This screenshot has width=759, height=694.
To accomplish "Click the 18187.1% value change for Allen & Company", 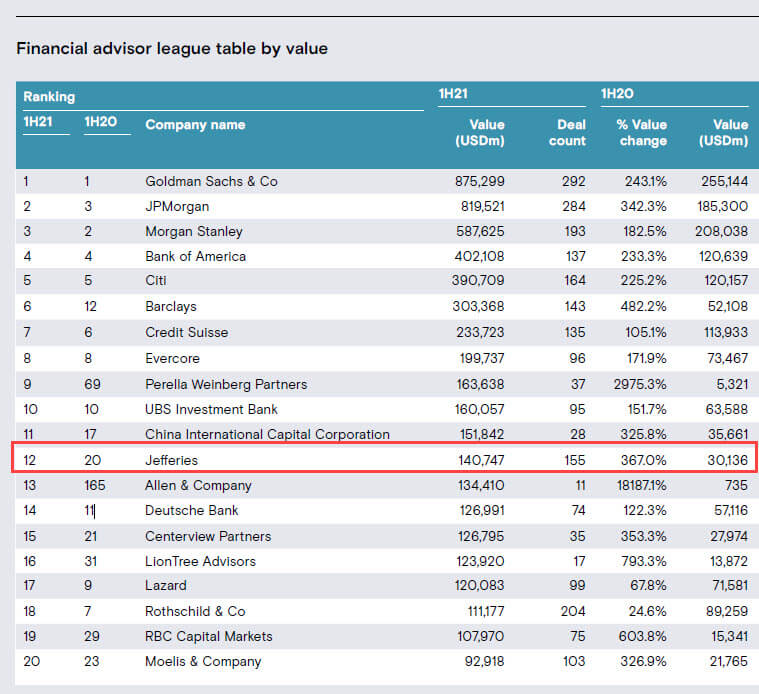I will click(642, 485).
